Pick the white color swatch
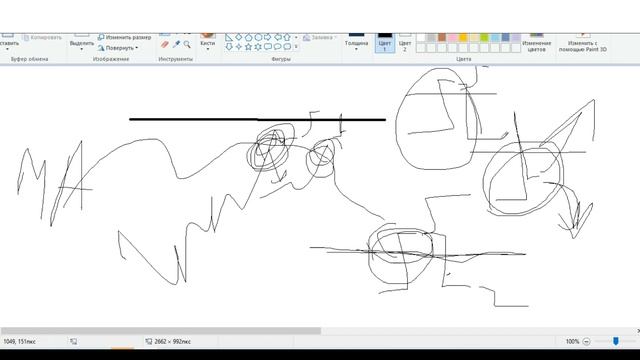Screen dimensions: 640x360 pos(421,38)
